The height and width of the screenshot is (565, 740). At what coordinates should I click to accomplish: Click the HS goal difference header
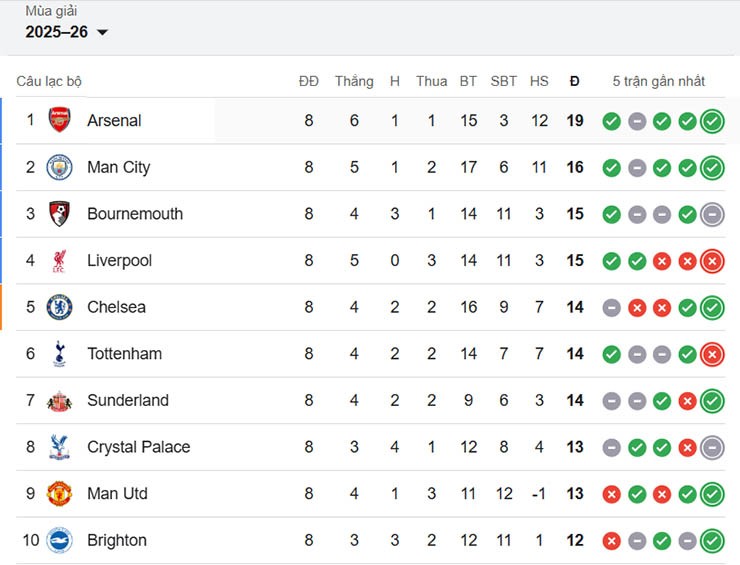click(x=539, y=81)
